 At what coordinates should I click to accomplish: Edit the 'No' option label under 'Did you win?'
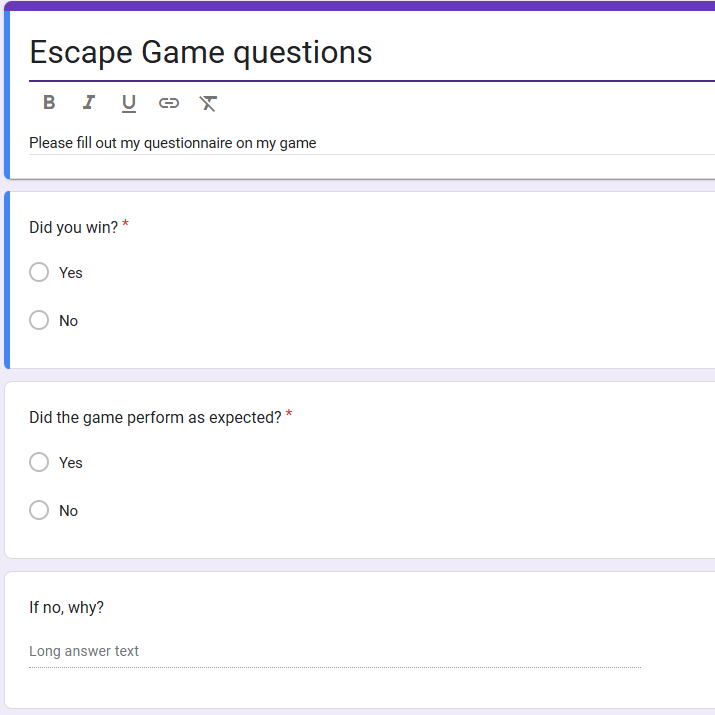point(68,321)
